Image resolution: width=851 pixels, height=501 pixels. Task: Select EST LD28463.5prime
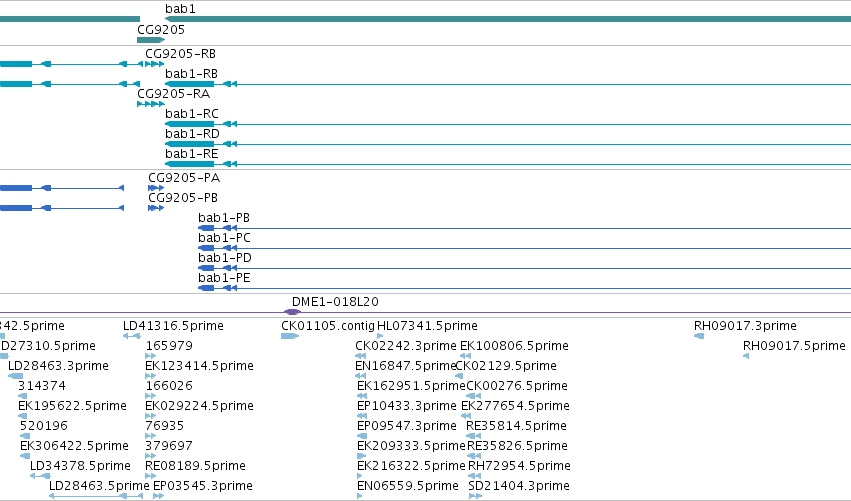[x=99, y=486]
